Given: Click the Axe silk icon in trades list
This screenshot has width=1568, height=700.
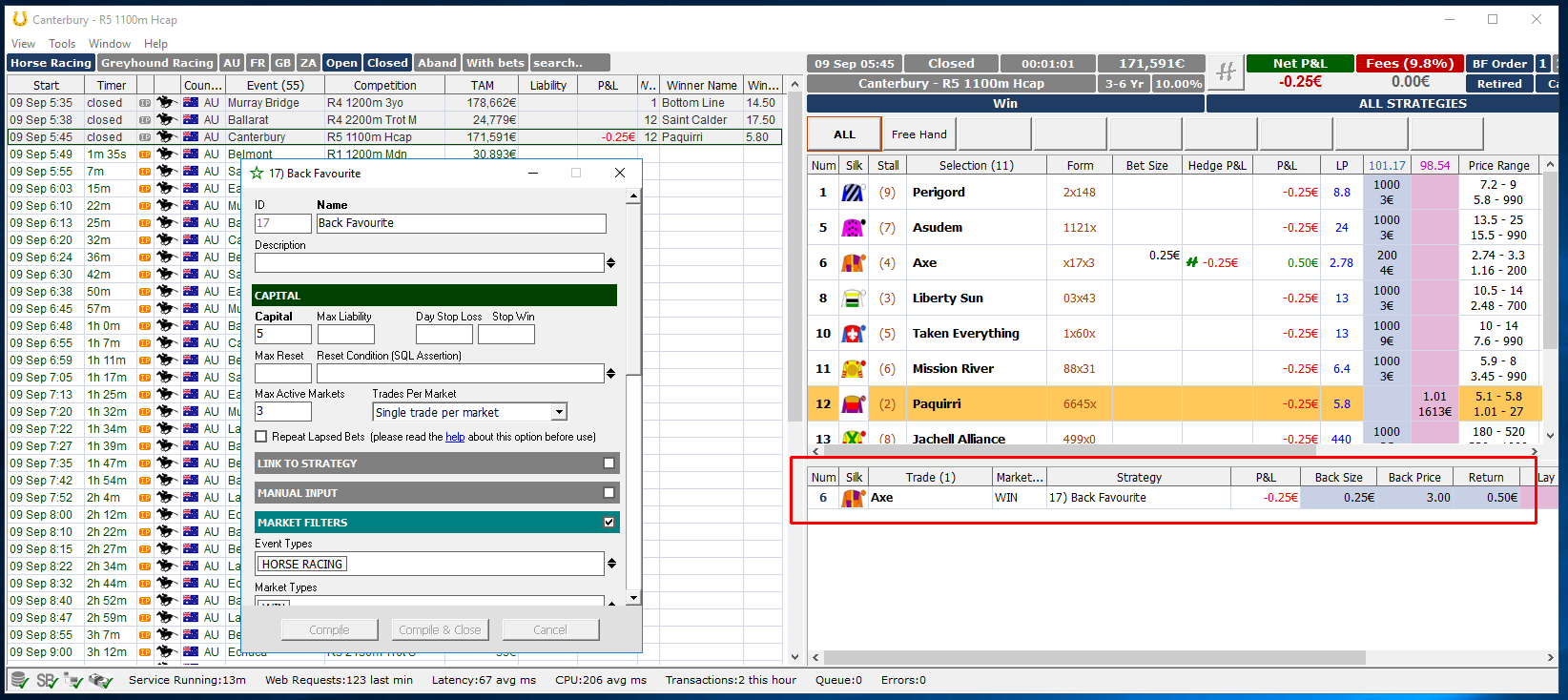Looking at the screenshot, I should coord(853,498).
